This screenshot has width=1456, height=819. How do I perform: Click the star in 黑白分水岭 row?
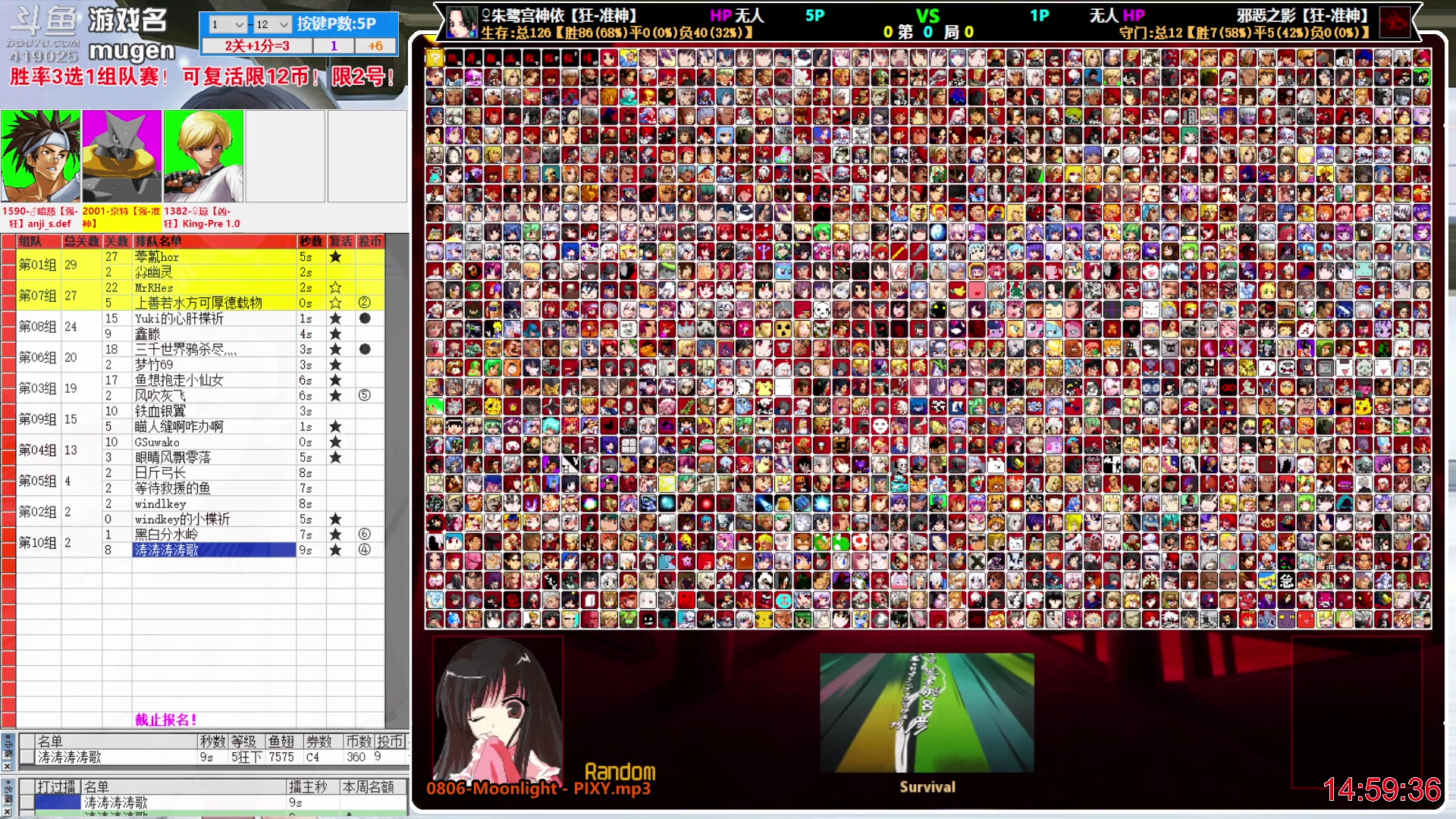click(335, 535)
